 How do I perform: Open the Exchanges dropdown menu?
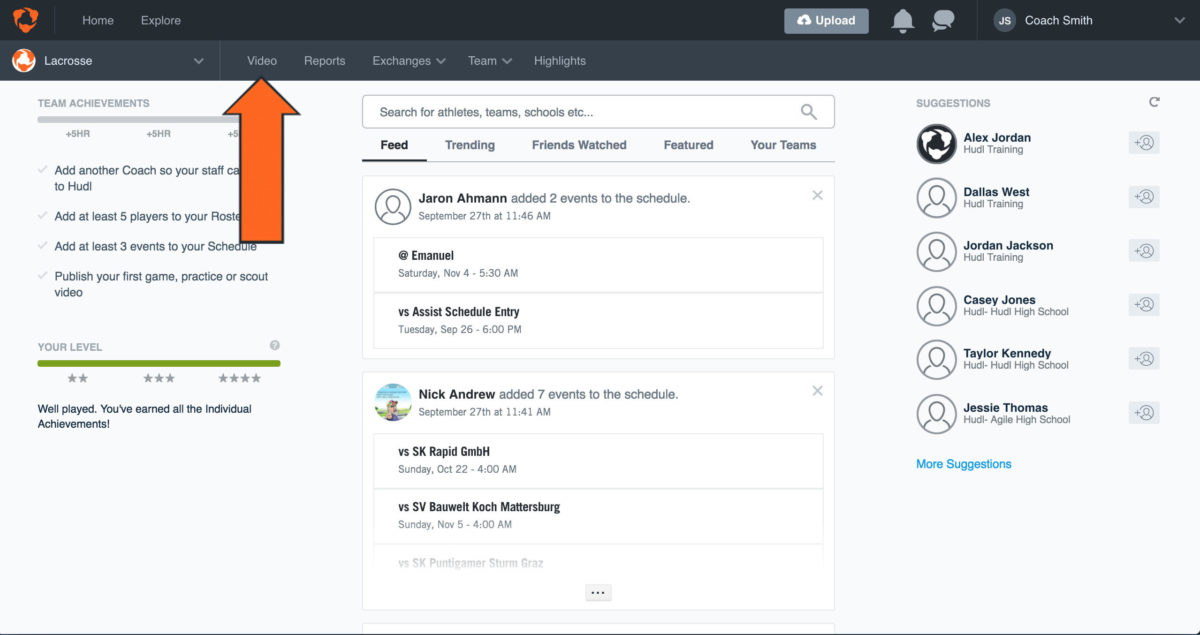pos(408,61)
